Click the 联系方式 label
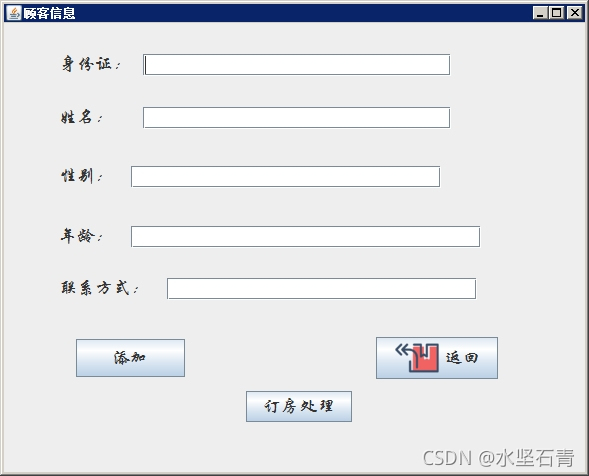Image resolution: width=589 pixels, height=476 pixels. click(x=100, y=288)
